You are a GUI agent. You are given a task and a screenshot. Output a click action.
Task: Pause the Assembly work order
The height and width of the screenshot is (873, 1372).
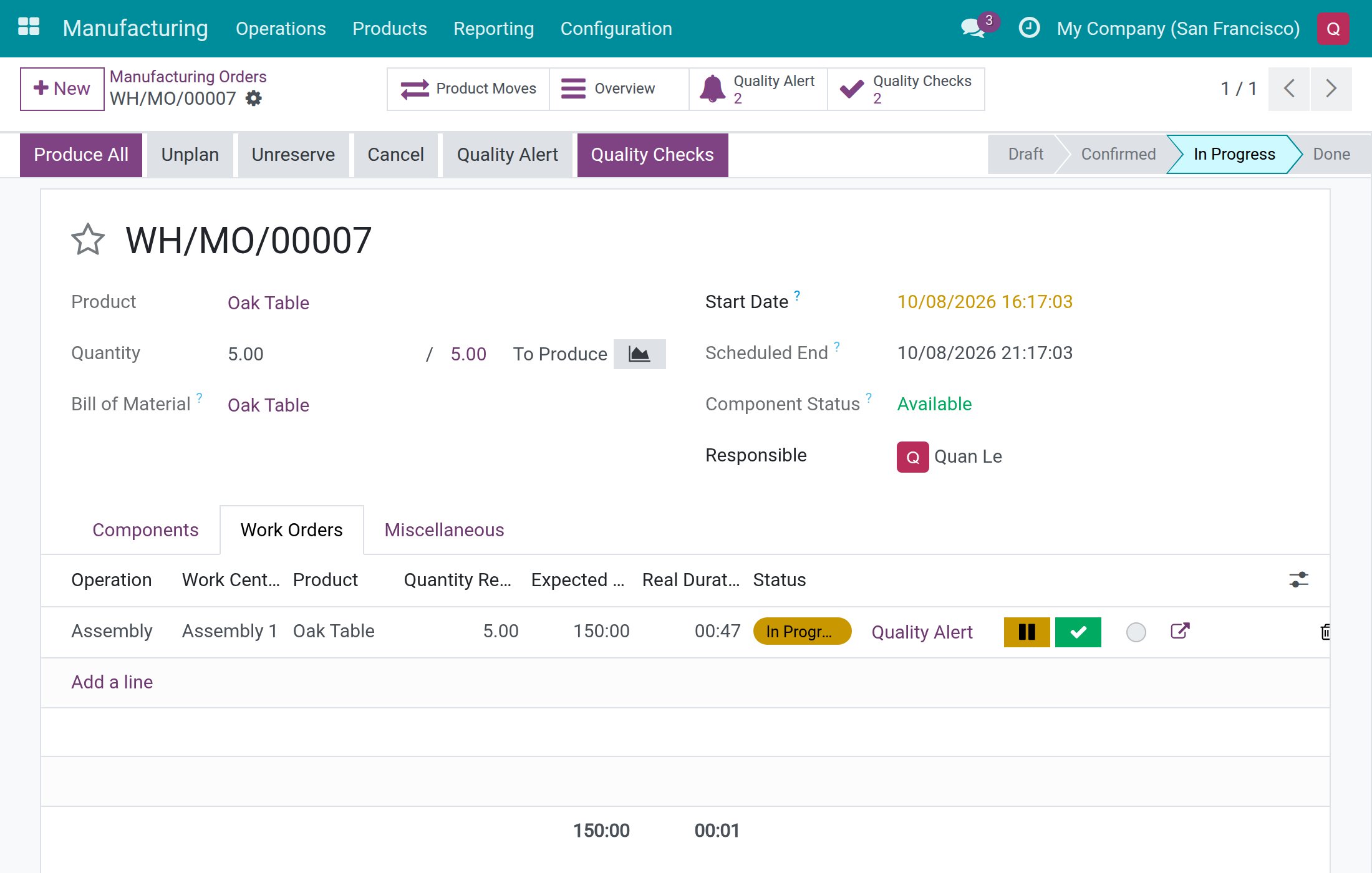(x=1027, y=632)
